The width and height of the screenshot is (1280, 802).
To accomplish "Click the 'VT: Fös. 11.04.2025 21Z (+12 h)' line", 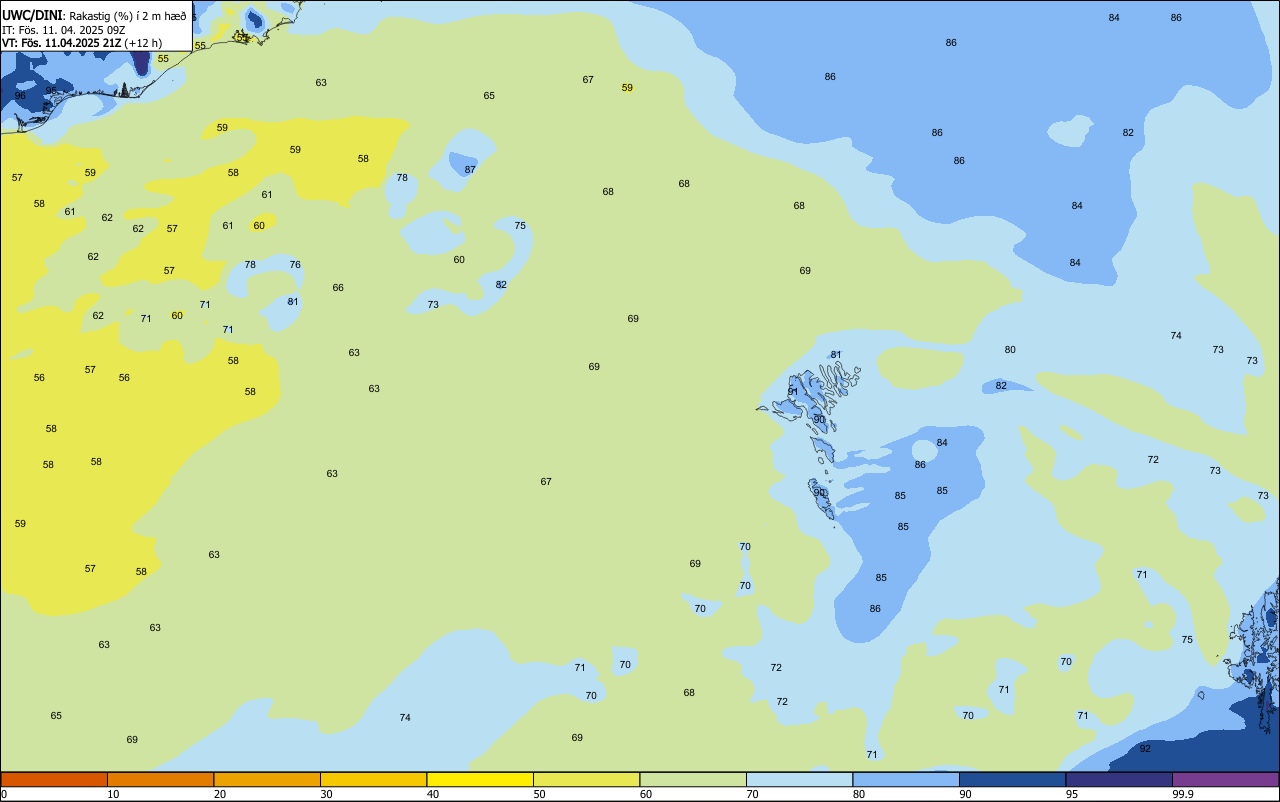I will pyautogui.click(x=82, y=43).
